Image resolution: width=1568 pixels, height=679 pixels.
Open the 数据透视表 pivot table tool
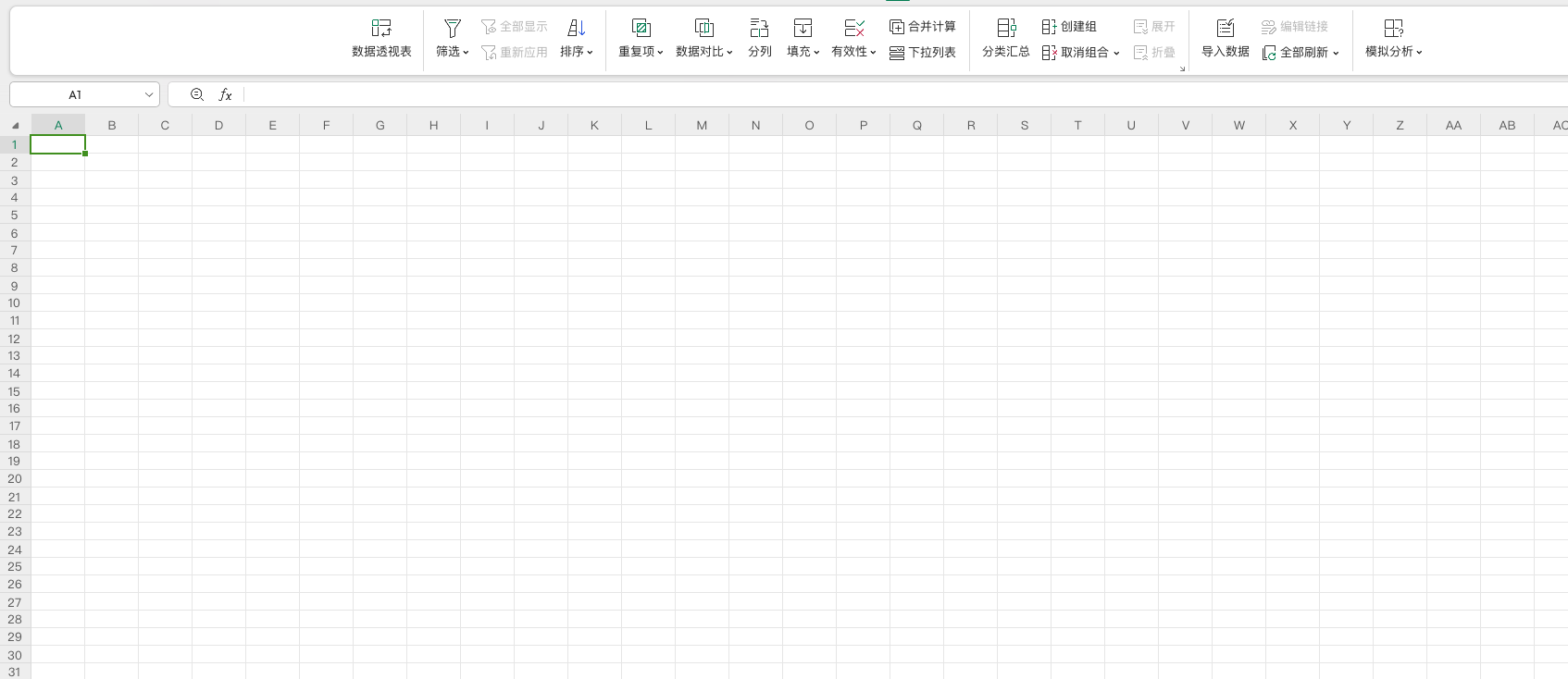pos(381,38)
